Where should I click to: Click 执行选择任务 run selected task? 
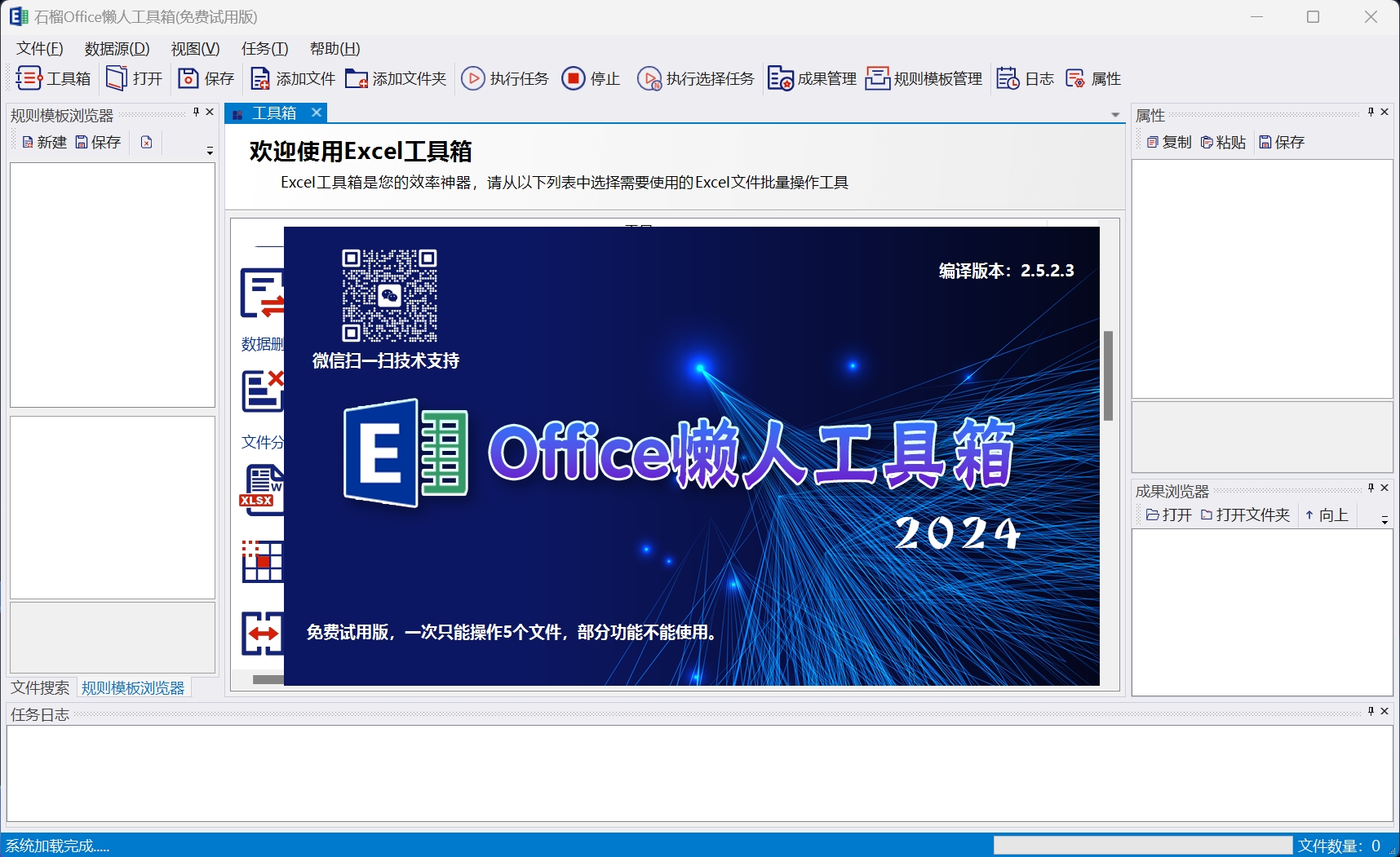pos(696,78)
